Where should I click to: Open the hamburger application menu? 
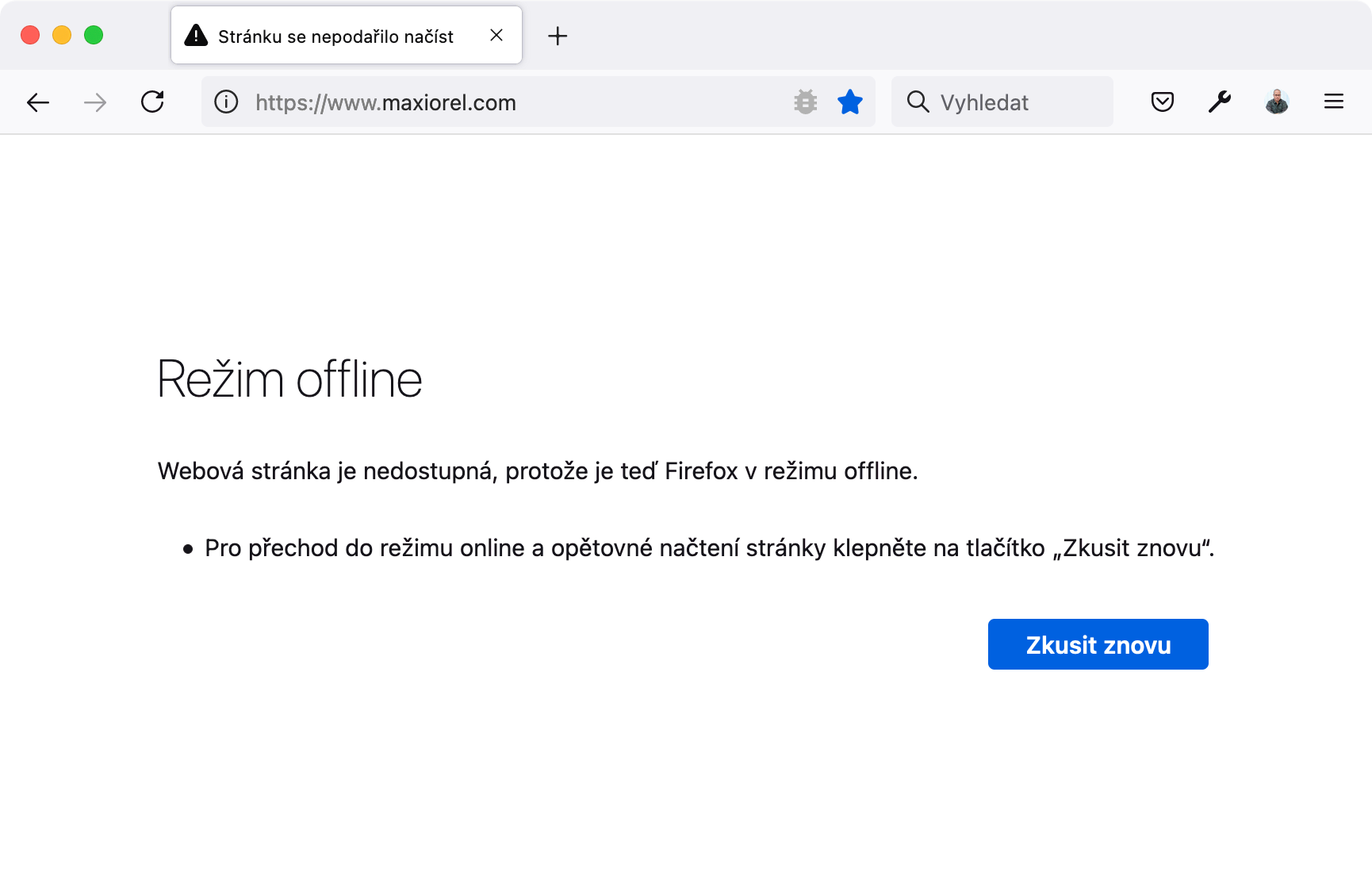click(x=1334, y=102)
